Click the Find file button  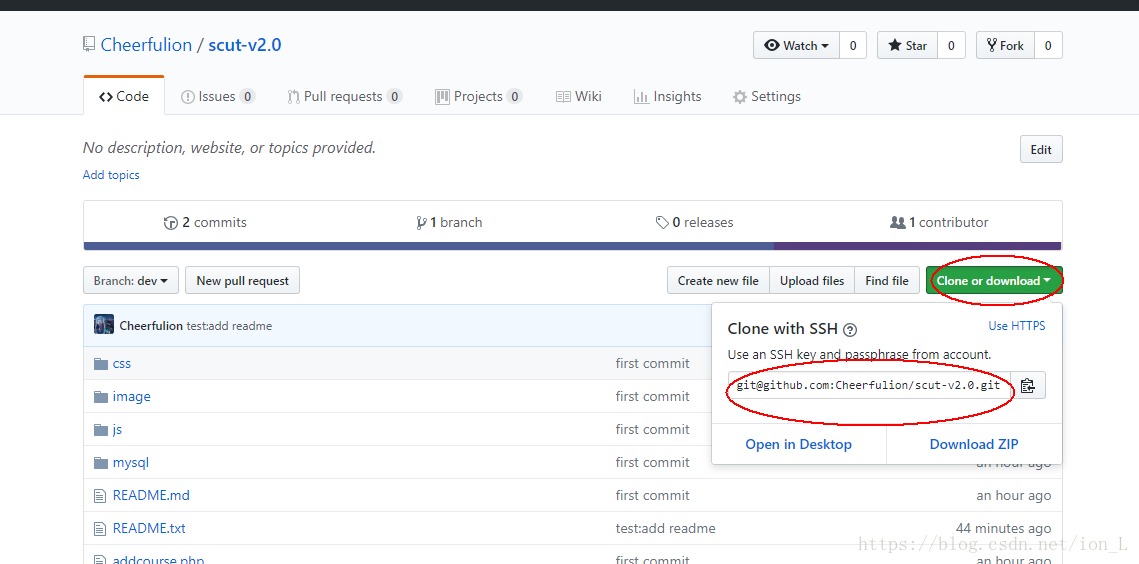[x=887, y=281]
